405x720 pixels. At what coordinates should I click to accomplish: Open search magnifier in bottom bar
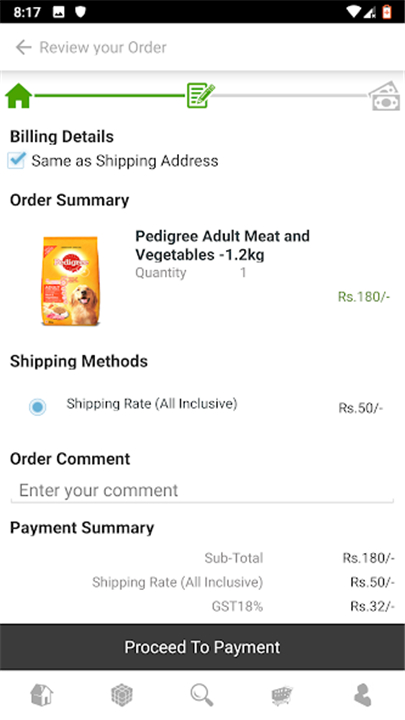pyautogui.click(x=202, y=694)
